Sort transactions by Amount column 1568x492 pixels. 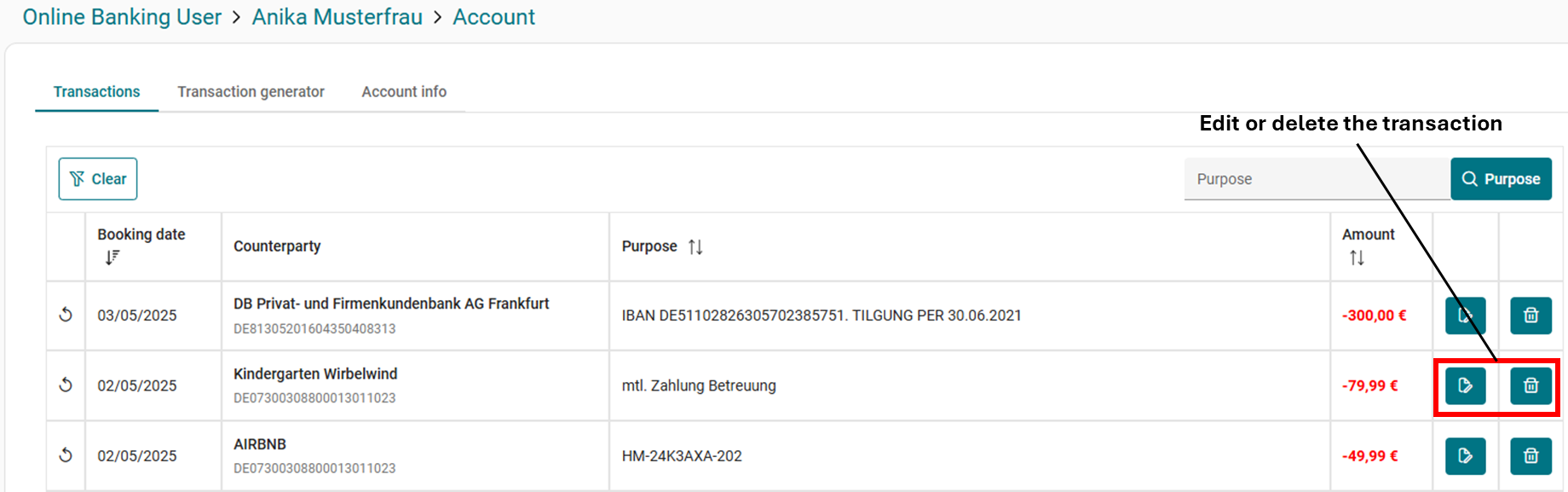coord(1357,258)
